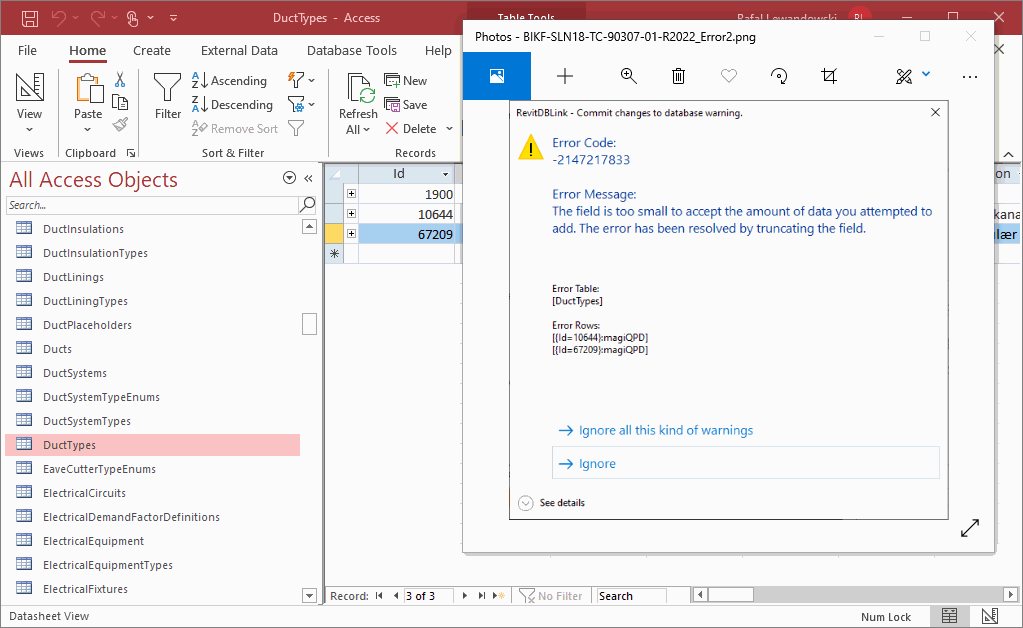
Task: Click the Filter funnel icon
Action: (x=167, y=87)
